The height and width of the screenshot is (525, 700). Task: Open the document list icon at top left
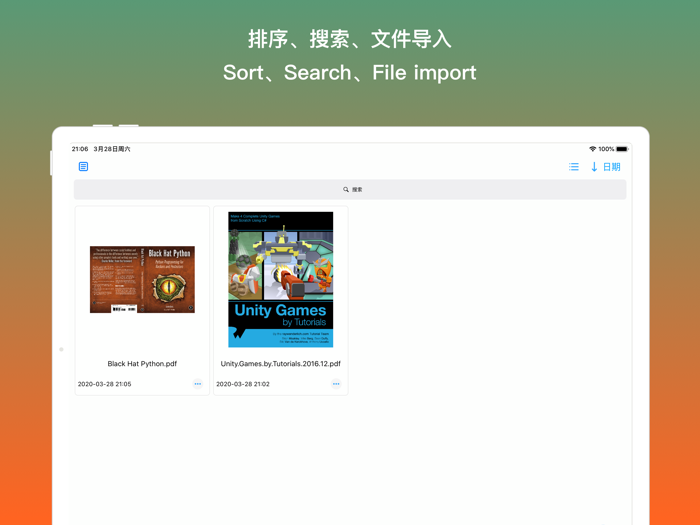click(83, 167)
